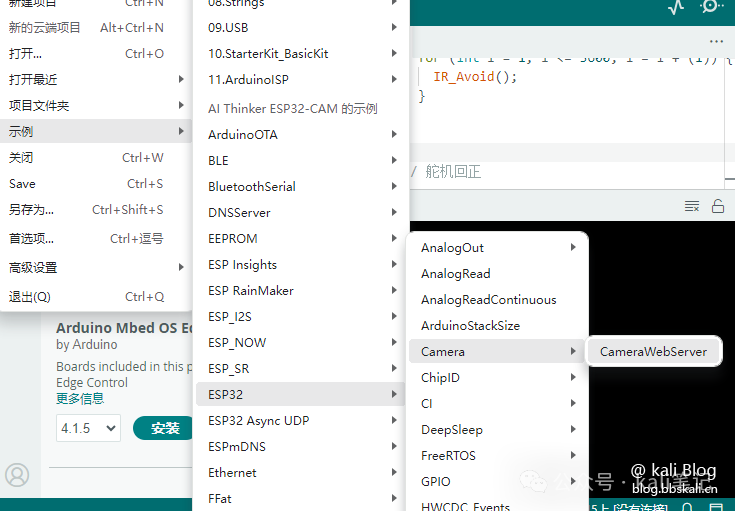Open BluetoothSerial examples submenu

tap(301, 186)
